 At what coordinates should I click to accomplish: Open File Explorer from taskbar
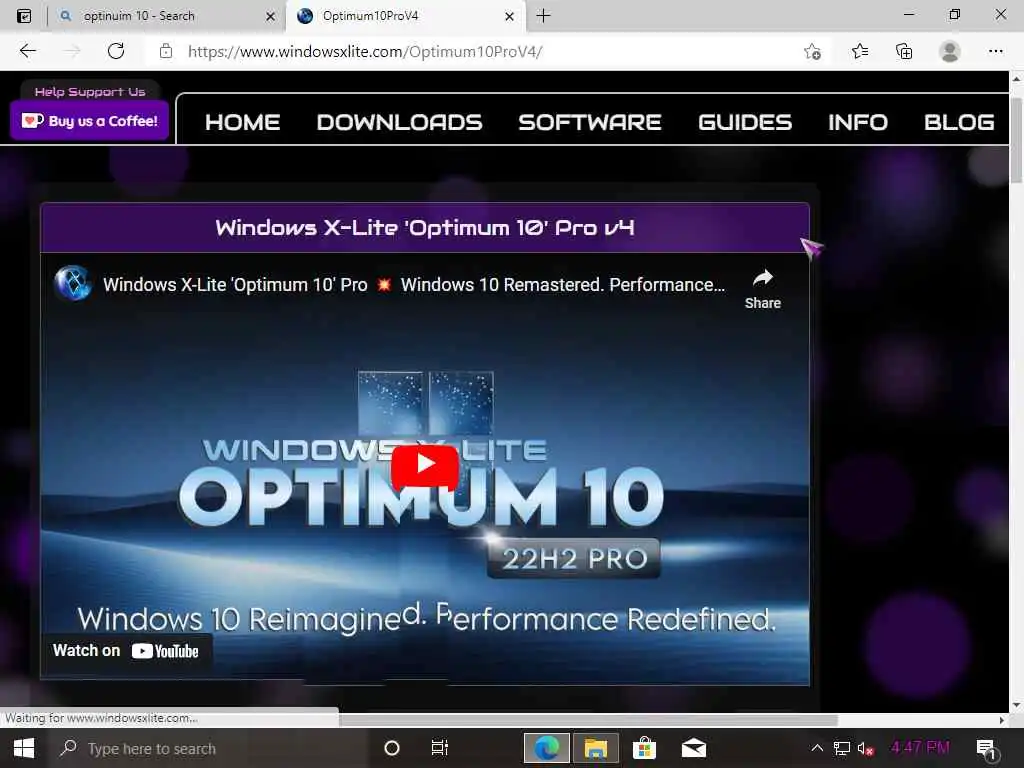595,748
